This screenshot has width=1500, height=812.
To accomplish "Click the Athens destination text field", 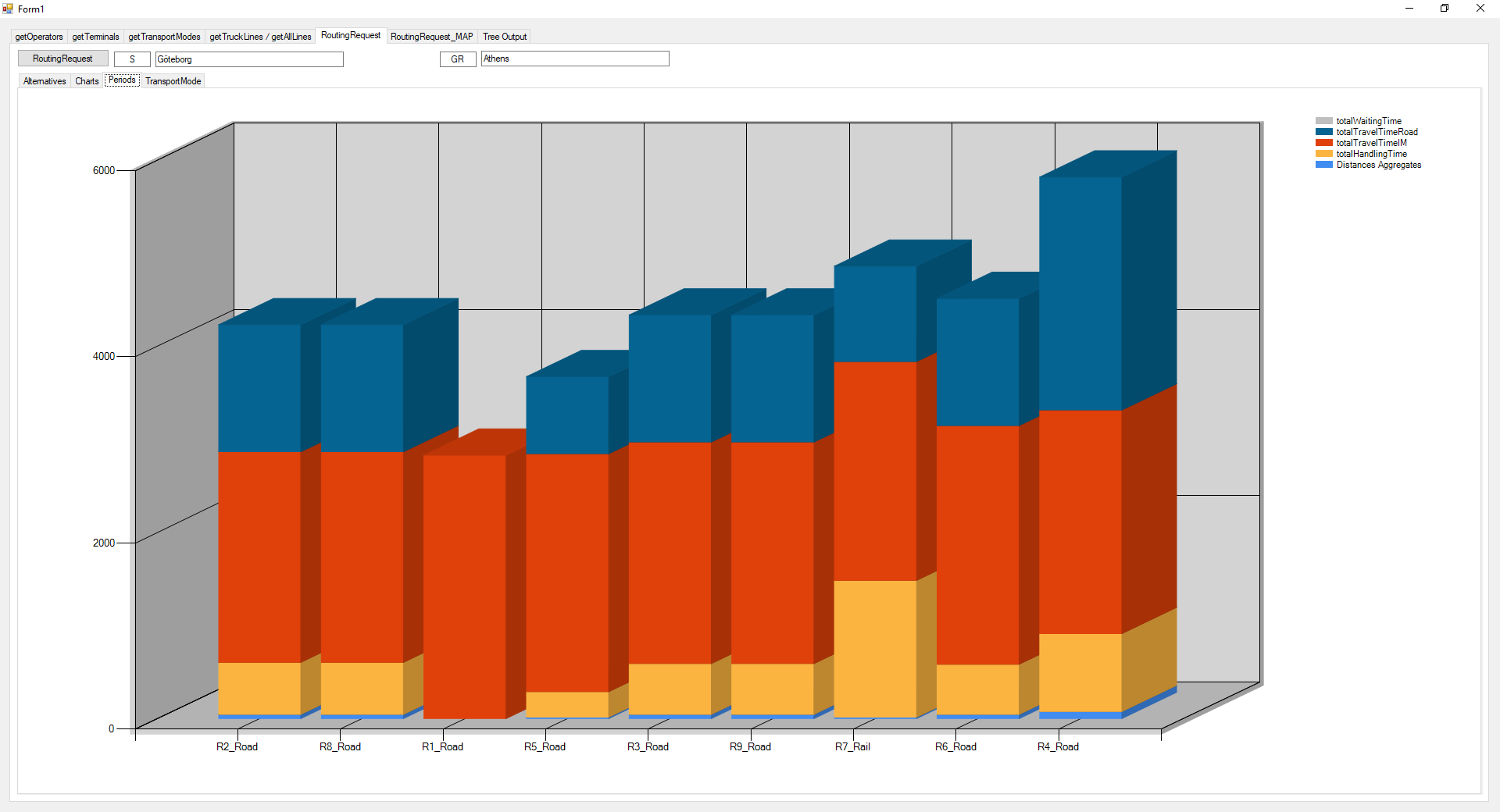I will [575, 59].
